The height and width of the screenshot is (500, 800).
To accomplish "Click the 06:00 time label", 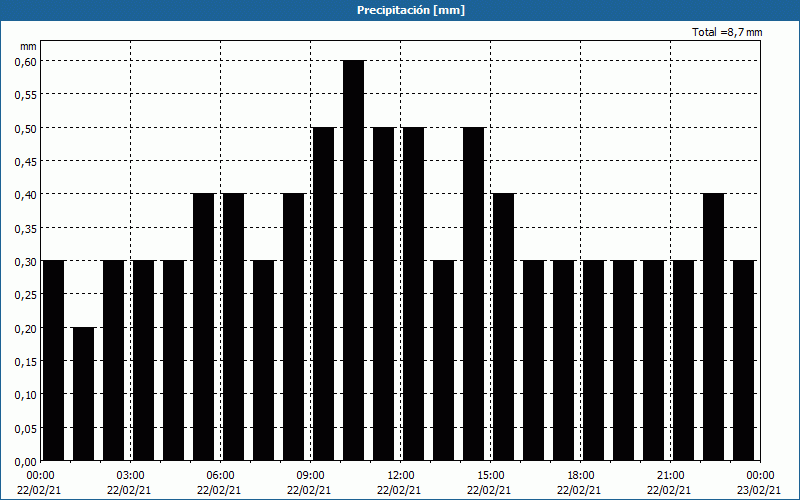I will click(x=220, y=476).
